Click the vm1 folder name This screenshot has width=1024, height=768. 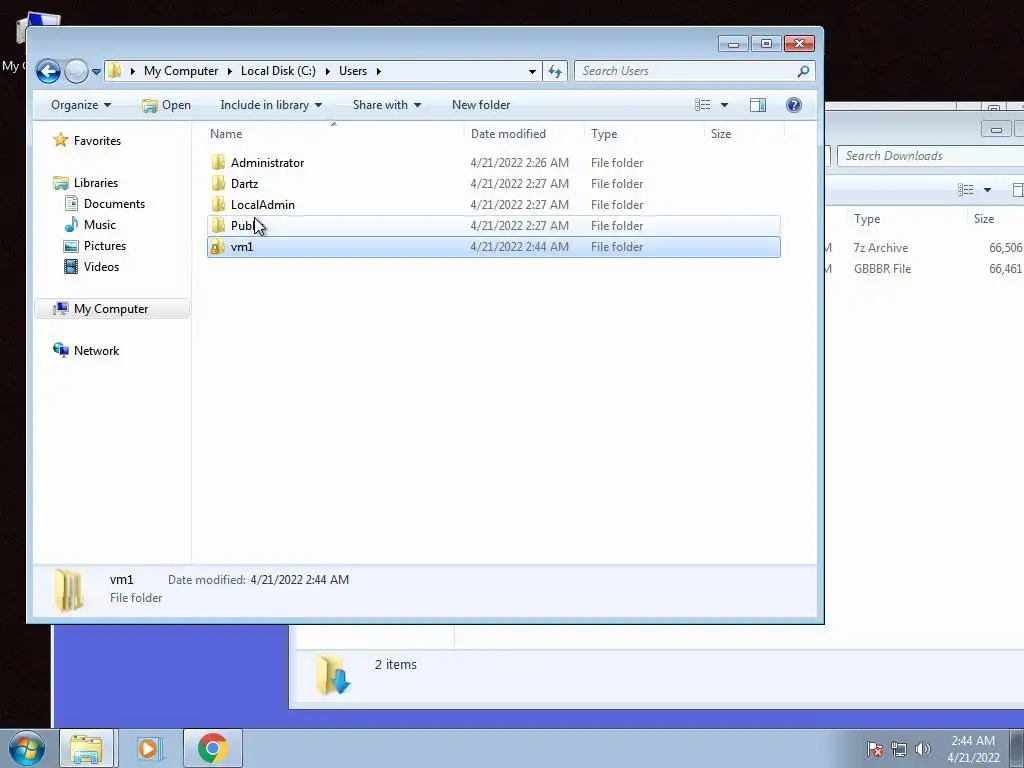tap(242, 246)
